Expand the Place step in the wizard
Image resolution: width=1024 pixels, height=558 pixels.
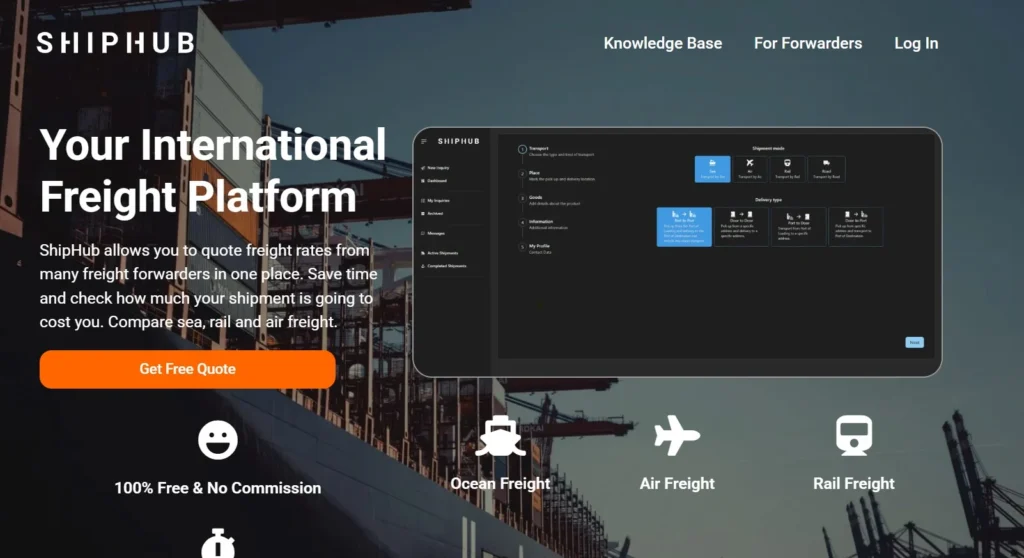pos(535,173)
